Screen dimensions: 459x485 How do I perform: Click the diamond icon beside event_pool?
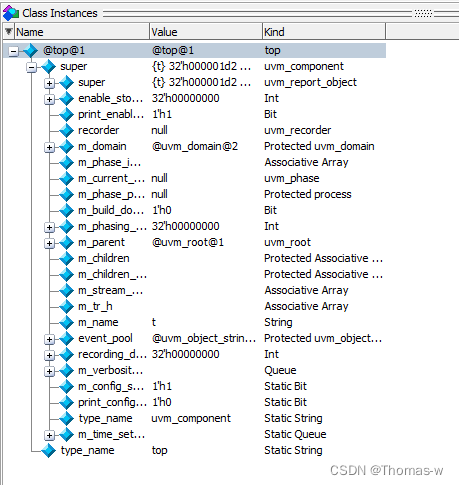tap(66, 339)
